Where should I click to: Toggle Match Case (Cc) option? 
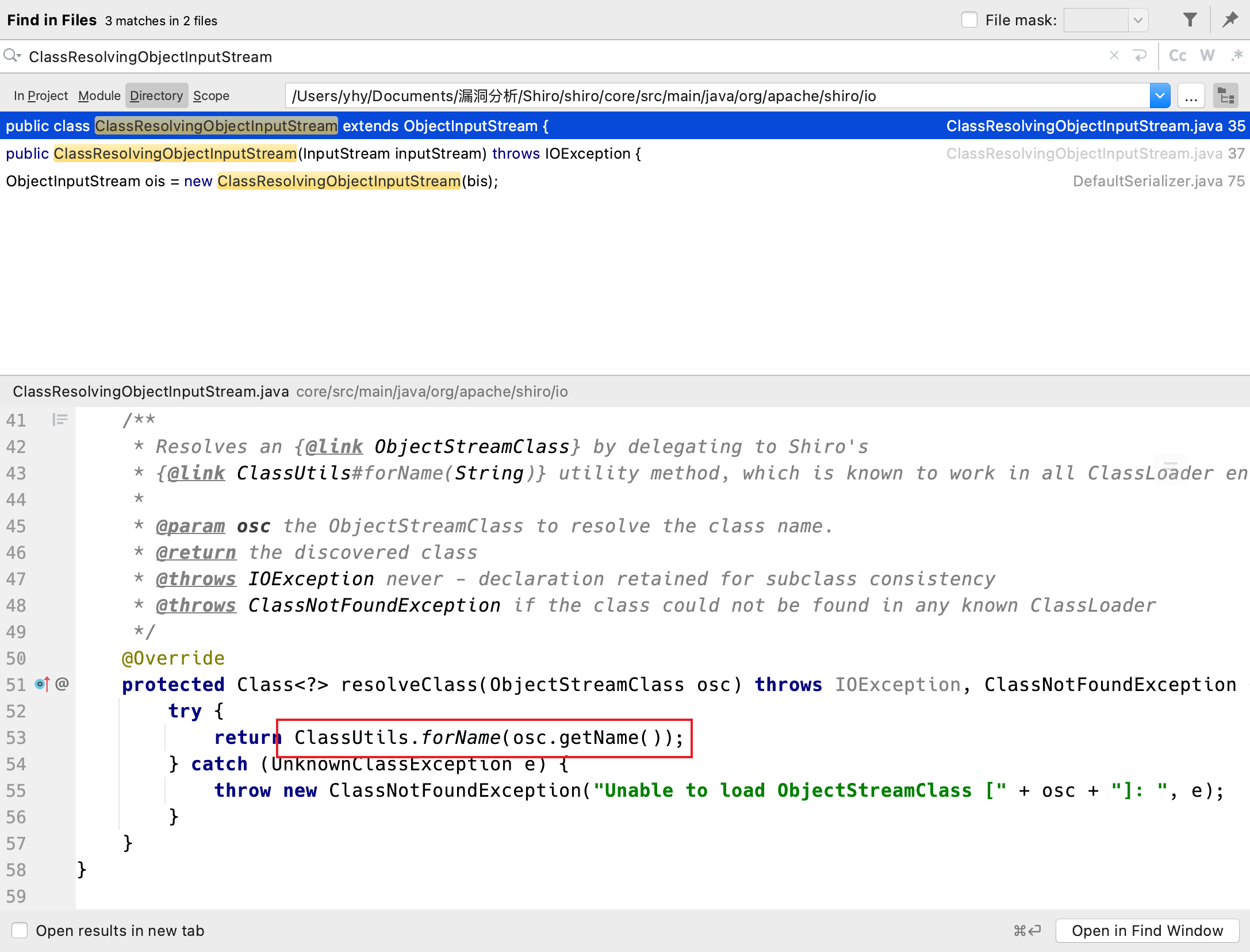click(x=1177, y=56)
